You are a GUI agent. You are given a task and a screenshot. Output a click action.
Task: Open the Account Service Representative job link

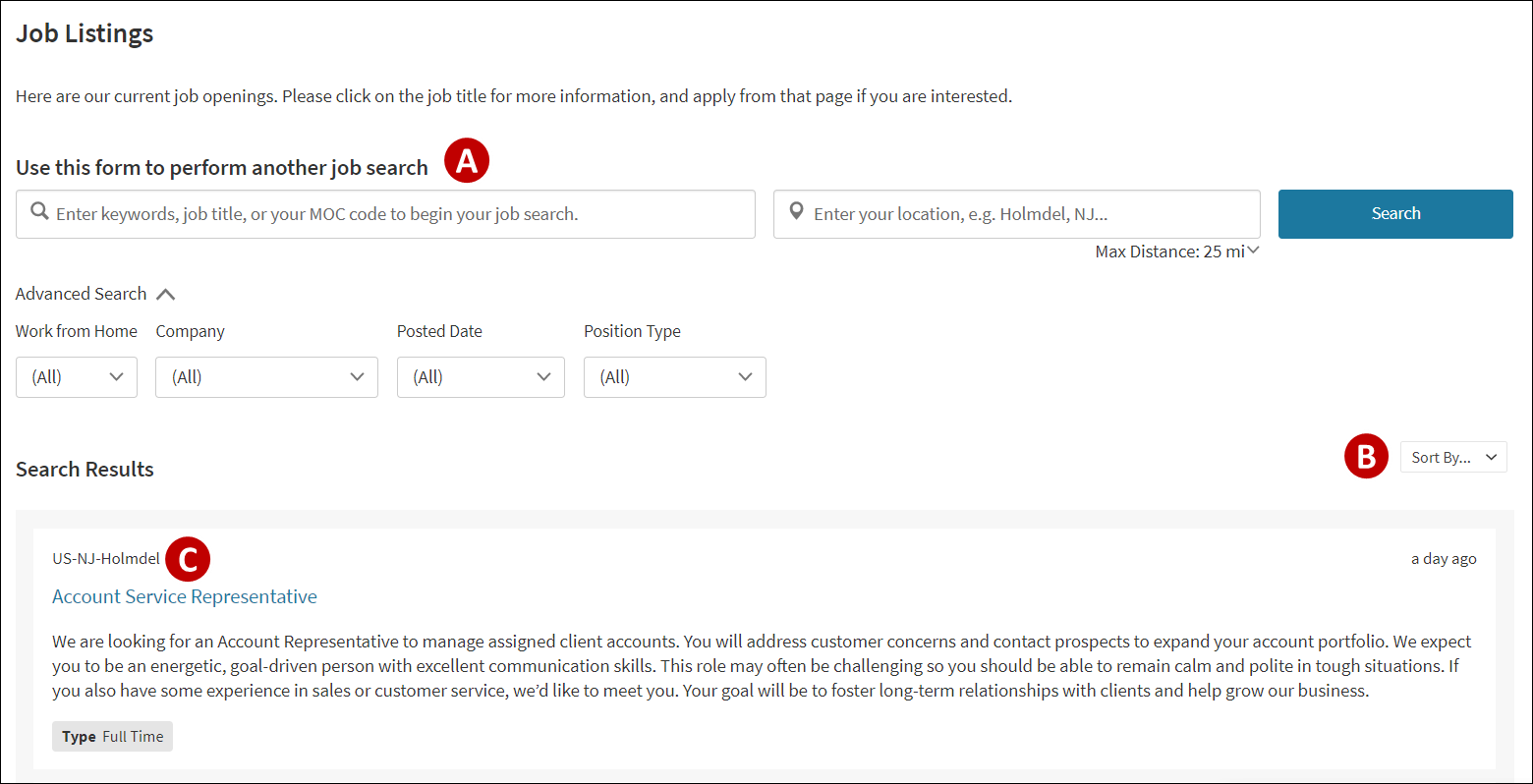185,596
